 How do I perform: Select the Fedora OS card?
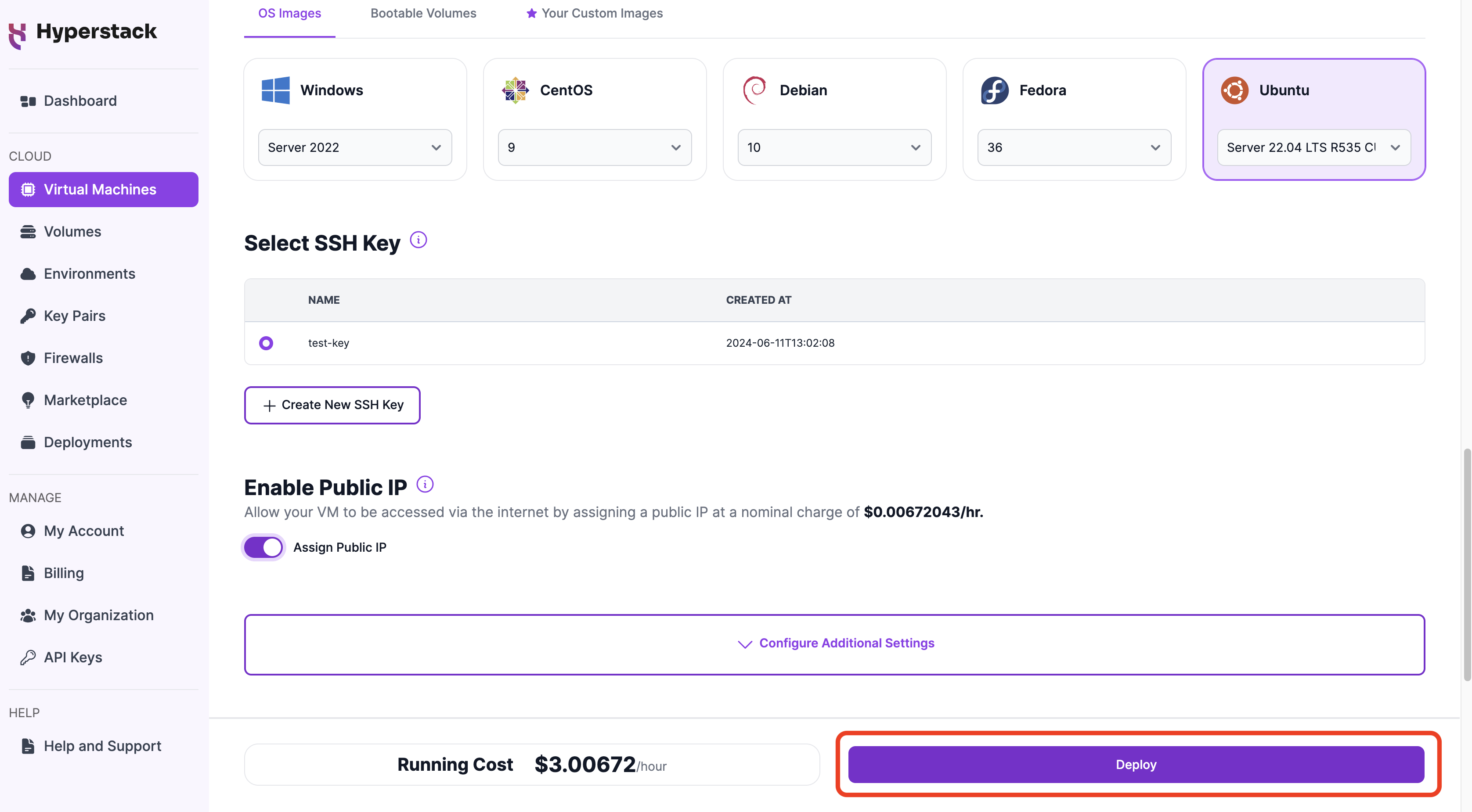[x=1074, y=119]
